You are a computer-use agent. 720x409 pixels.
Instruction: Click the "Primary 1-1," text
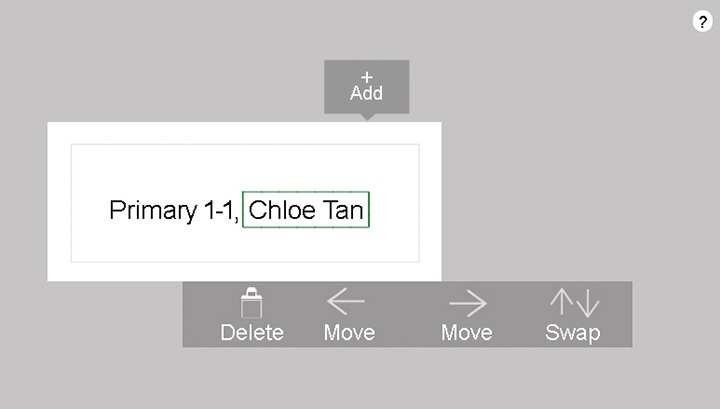[173, 211]
